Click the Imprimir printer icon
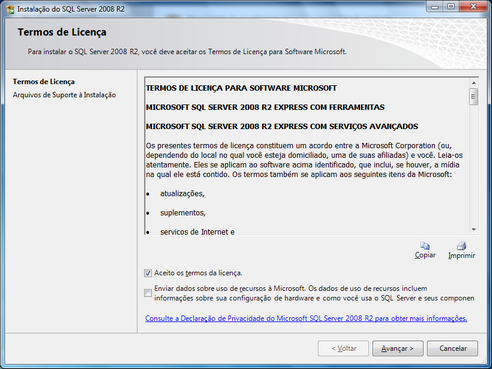Image resolution: width=492 pixels, height=369 pixels. click(461, 246)
